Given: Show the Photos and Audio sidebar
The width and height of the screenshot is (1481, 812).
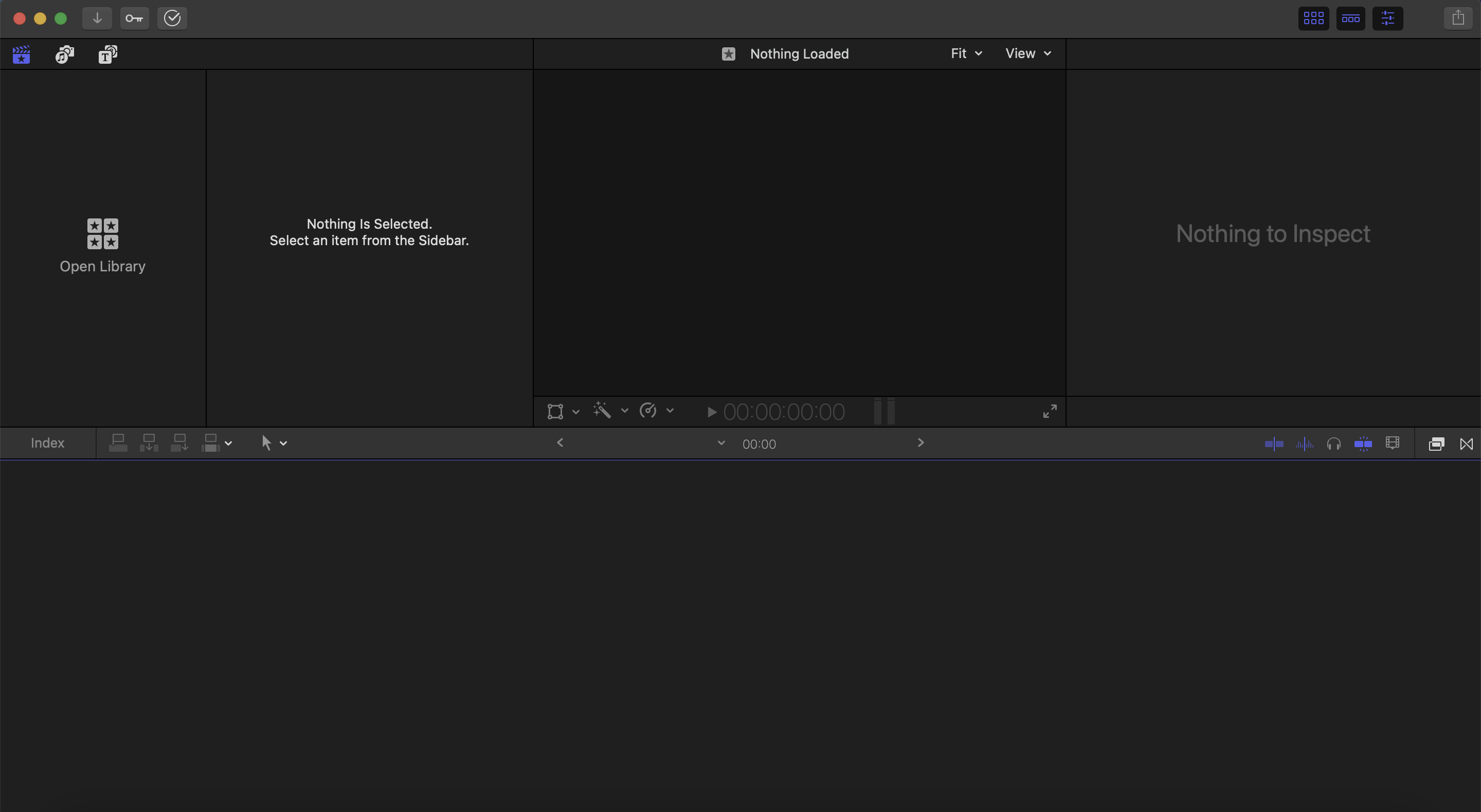Looking at the screenshot, I should coord(64,54).
